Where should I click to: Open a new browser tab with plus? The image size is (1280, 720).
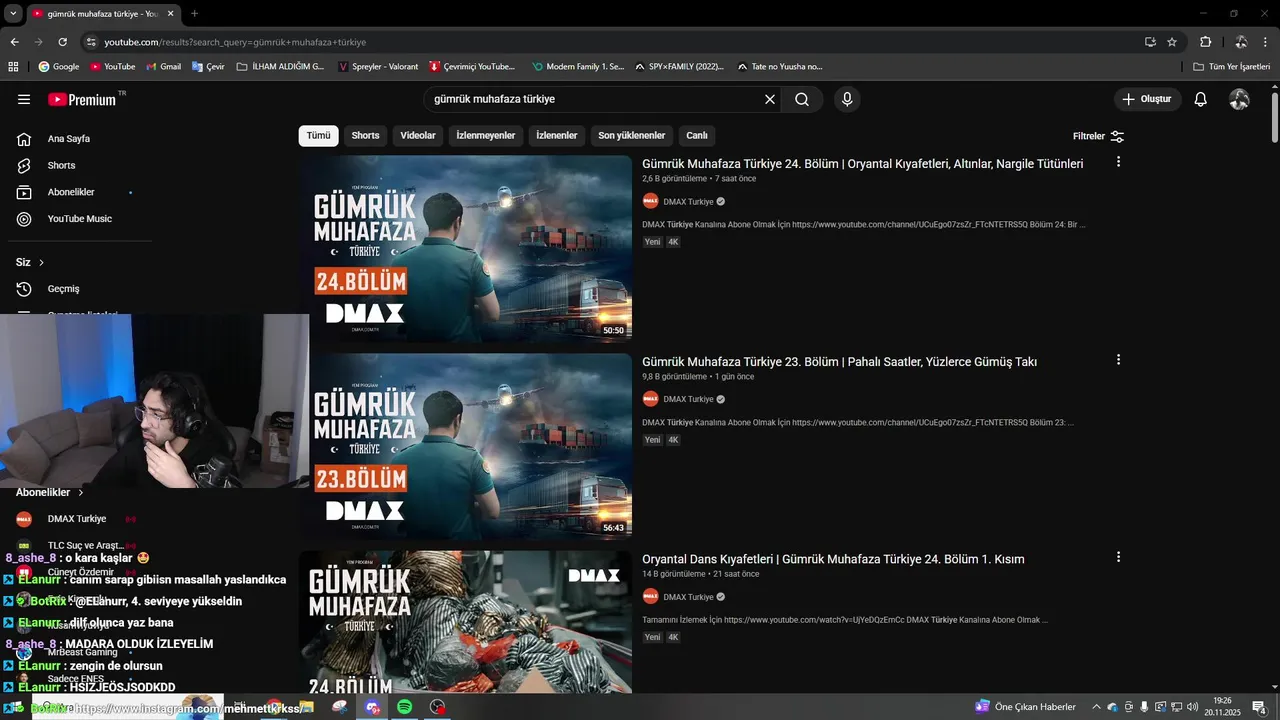click(x=194, y=14)
